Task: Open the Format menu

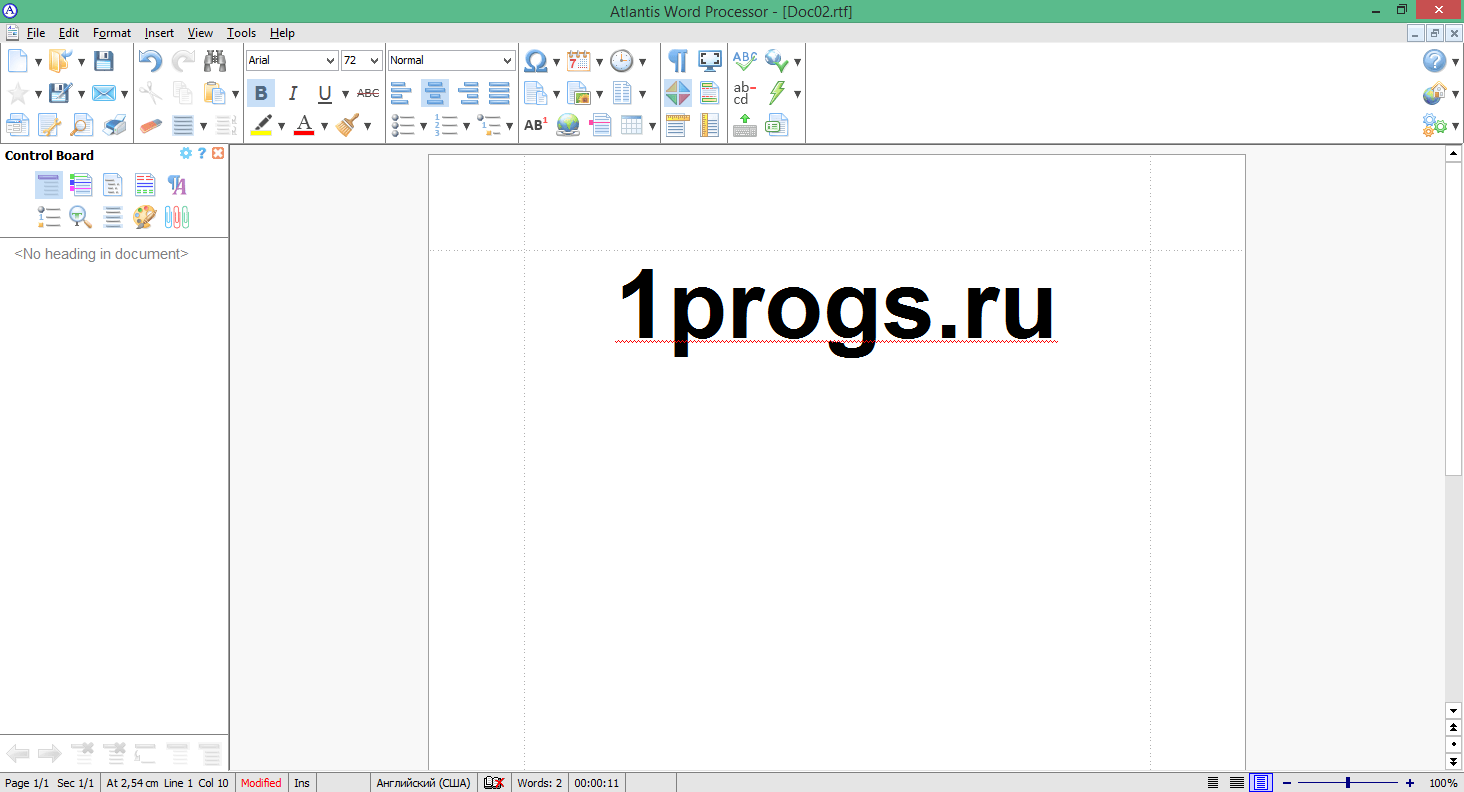Action: click(x=111, y=32)
